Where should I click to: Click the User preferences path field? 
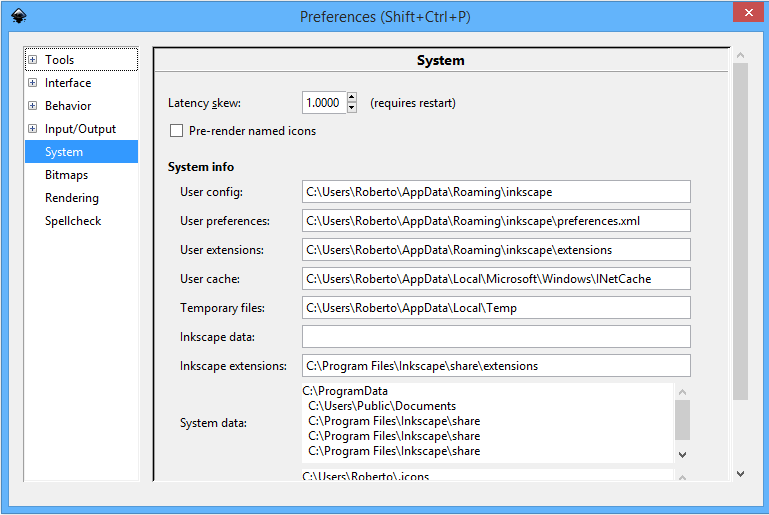(496, 221)
